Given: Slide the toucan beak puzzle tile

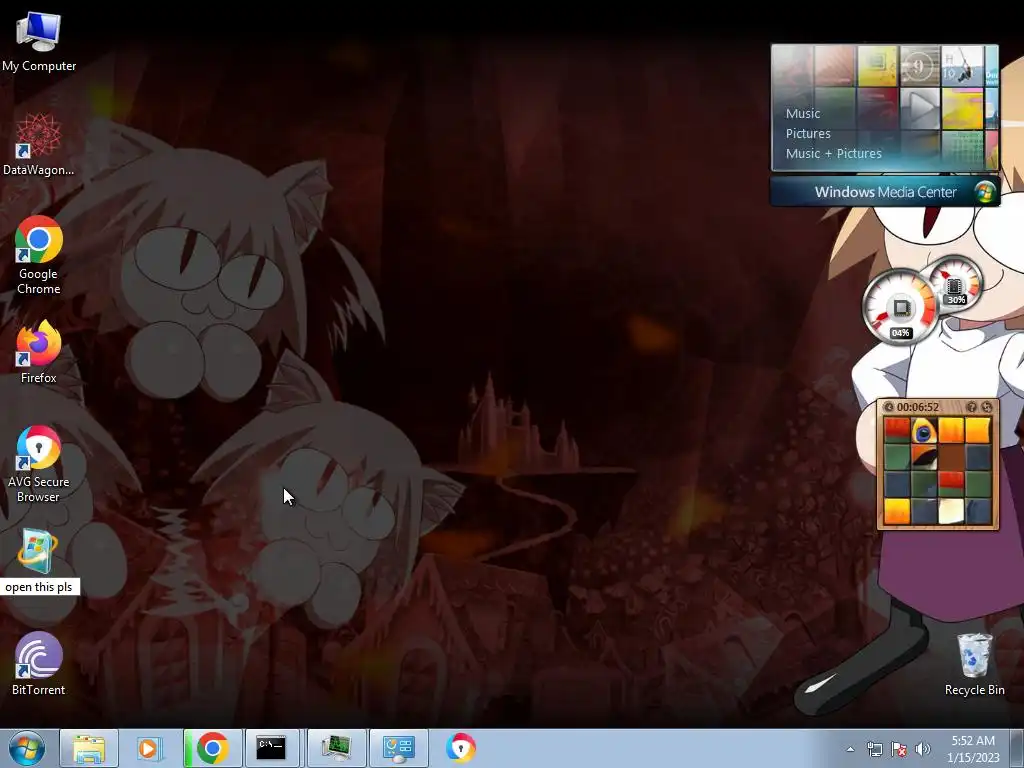Looking at the screenshot, I should [923, 458].
